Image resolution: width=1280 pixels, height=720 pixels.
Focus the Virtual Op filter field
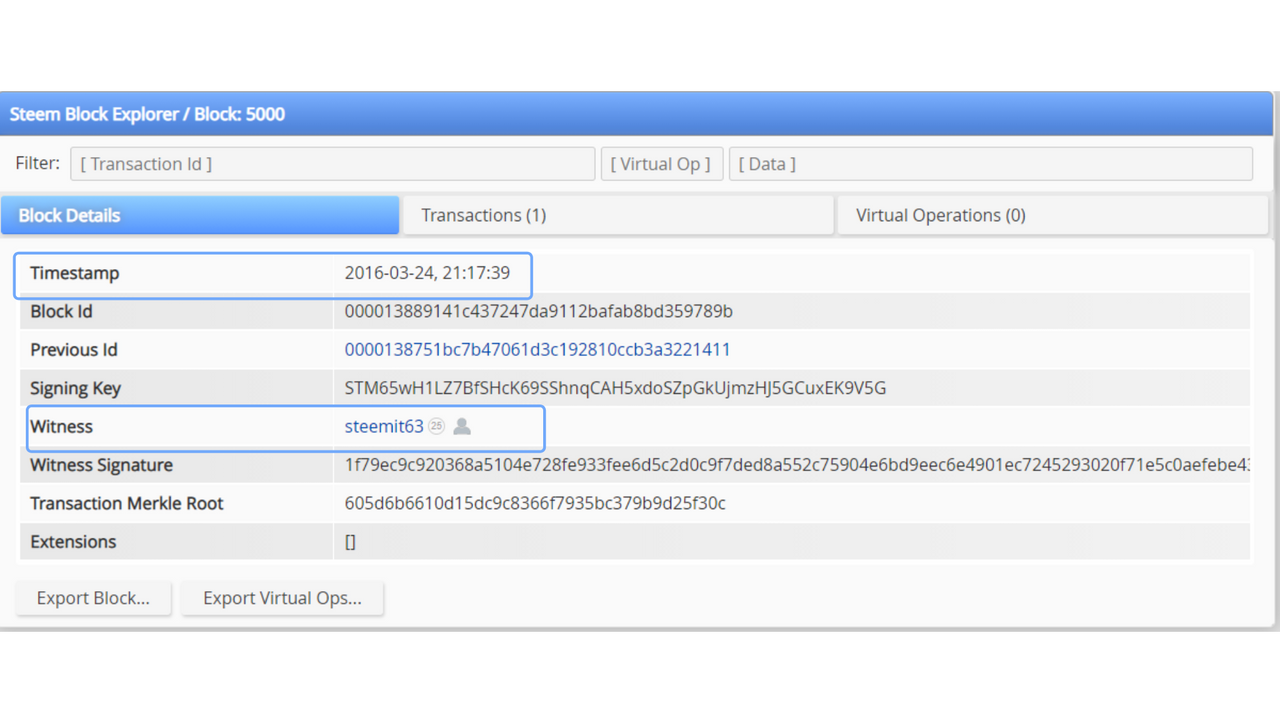point(662,164)
